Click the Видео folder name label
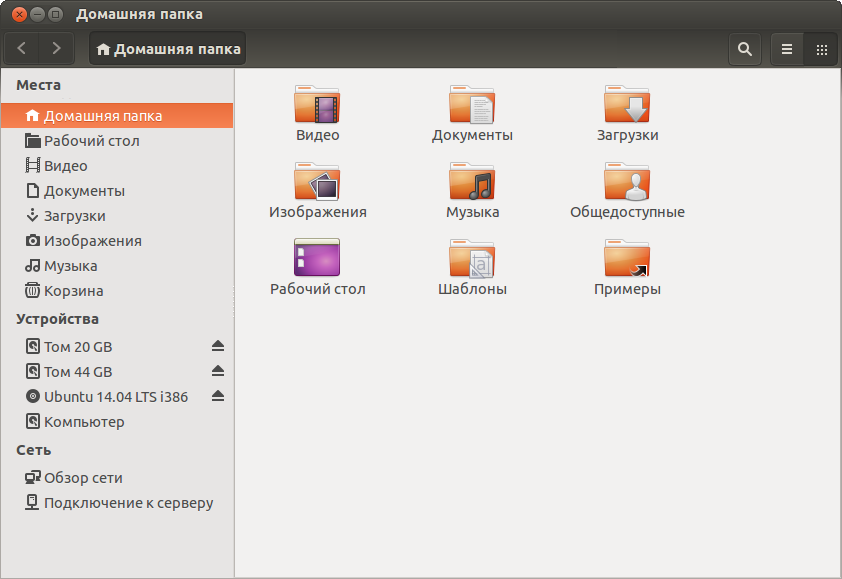 tap(317, 135)
